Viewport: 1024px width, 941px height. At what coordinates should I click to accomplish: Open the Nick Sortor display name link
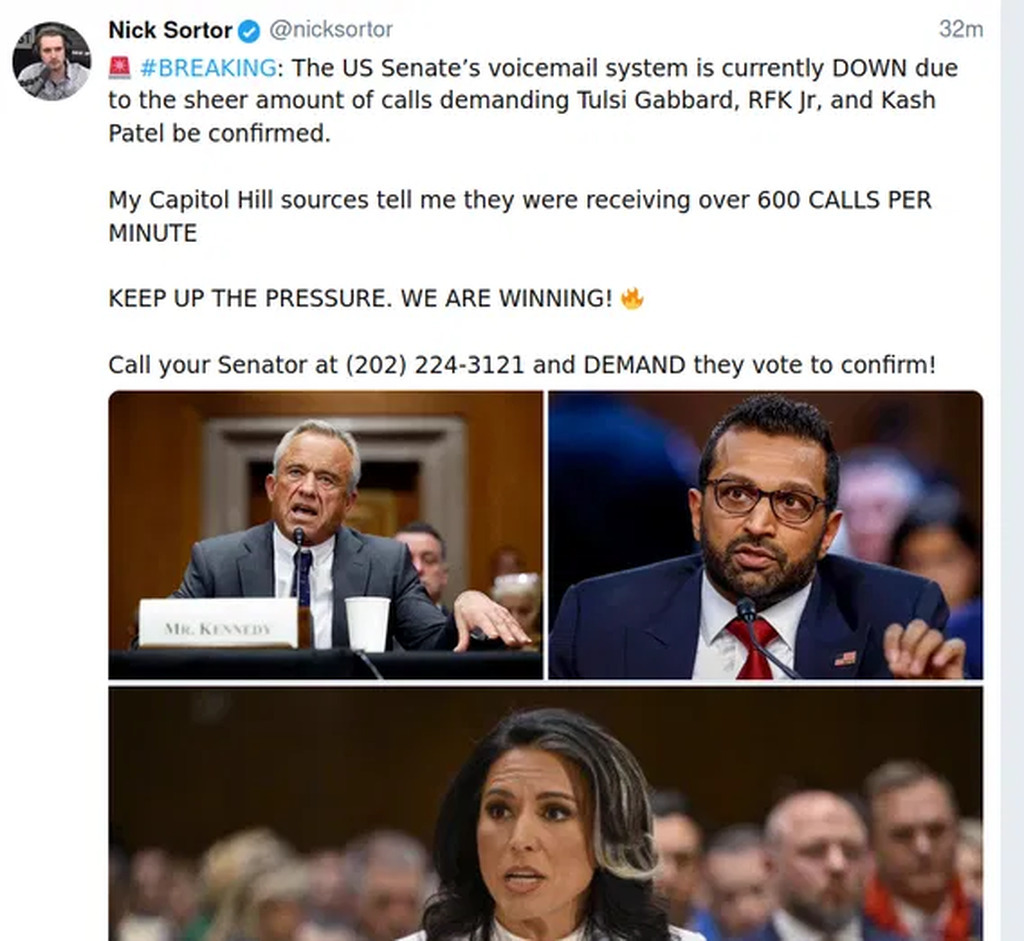click(170, 30)
